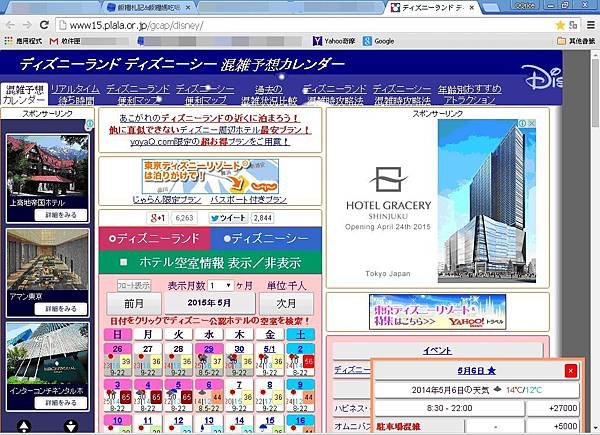Click the up arrow below sidebar ads
Image resolution: width=600 pixels, height=435 pixels.
24,427
